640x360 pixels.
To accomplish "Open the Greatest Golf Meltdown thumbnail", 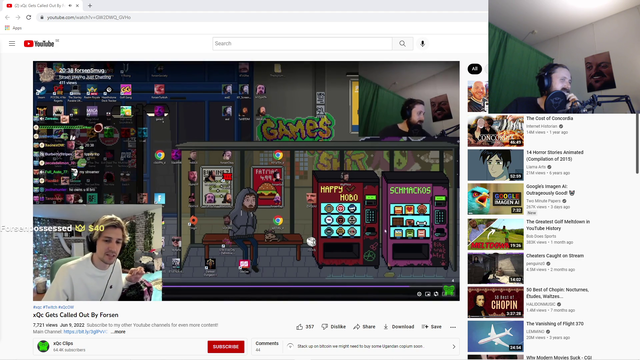I will pyautogui.click(x=496, y=233).
